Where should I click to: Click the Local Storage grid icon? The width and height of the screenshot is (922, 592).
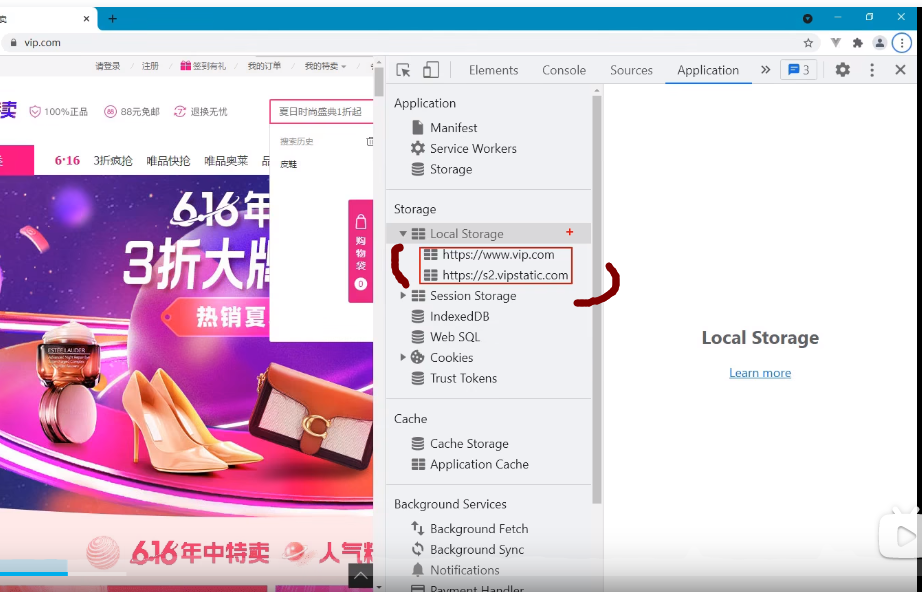[418, 233]
